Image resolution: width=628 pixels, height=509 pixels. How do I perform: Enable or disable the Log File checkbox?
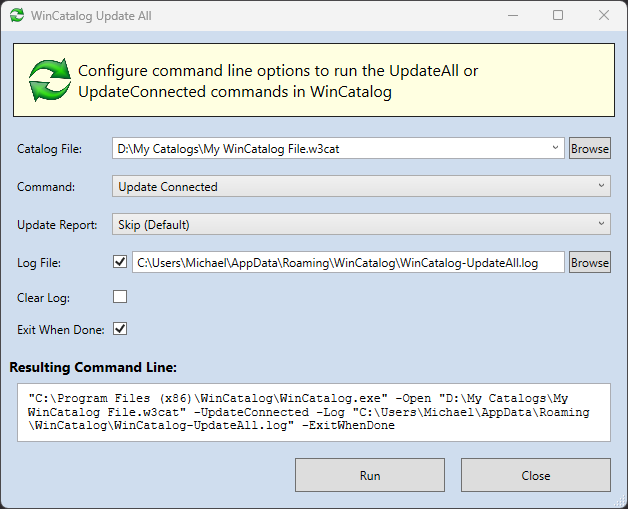[x=120, y=262]
